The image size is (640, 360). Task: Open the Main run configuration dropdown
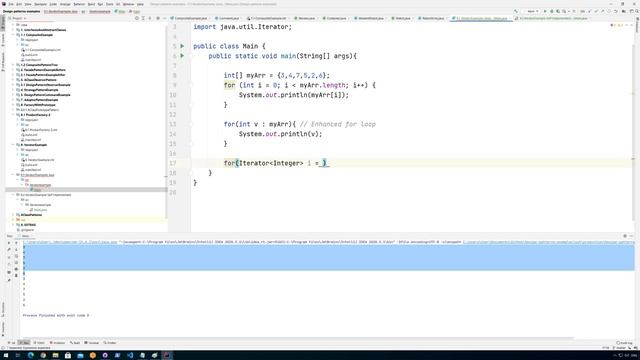click(x=532, y=11)
